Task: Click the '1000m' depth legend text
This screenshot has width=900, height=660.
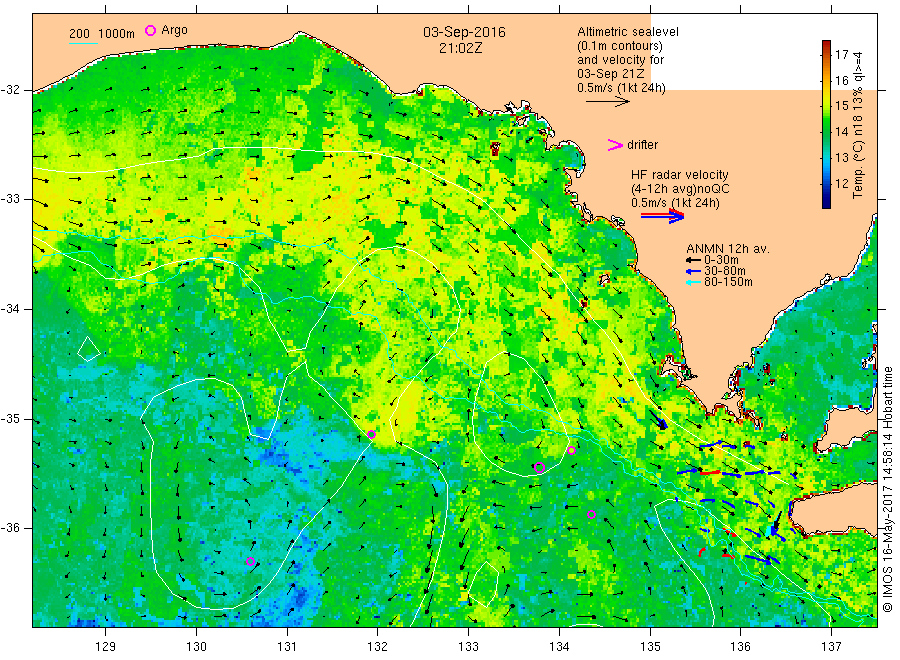Action: tap(117, 34)
